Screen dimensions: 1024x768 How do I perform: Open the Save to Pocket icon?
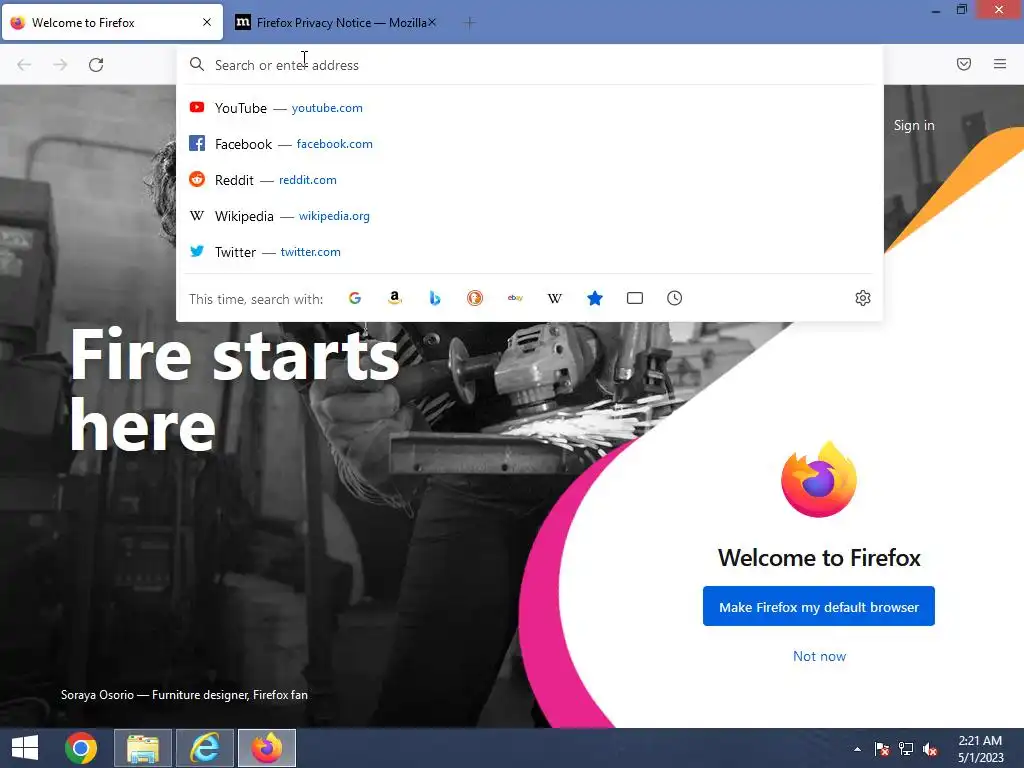tap(964, 64)
